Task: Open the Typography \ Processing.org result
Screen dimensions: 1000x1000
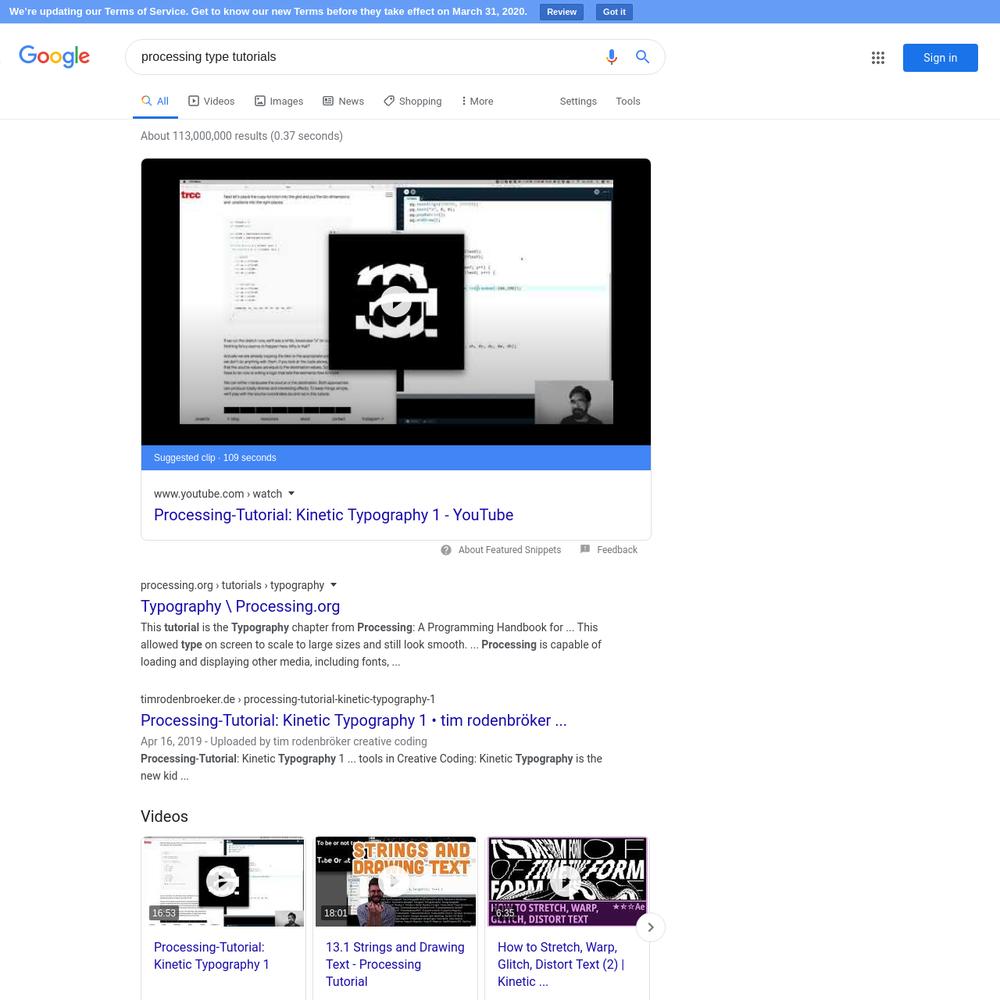Action: (240, 606)
